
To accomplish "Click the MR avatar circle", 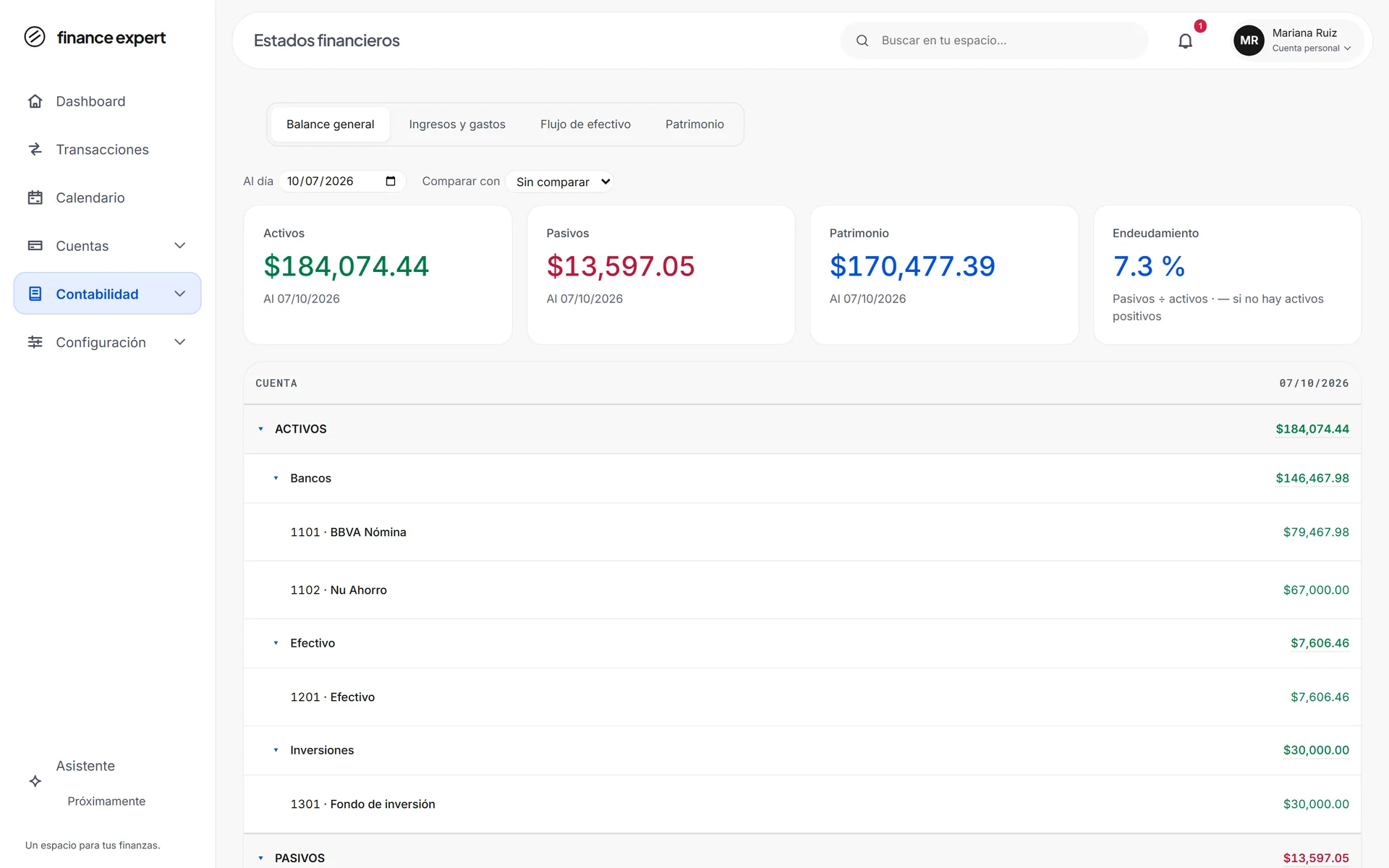I will coord(1249,41).
